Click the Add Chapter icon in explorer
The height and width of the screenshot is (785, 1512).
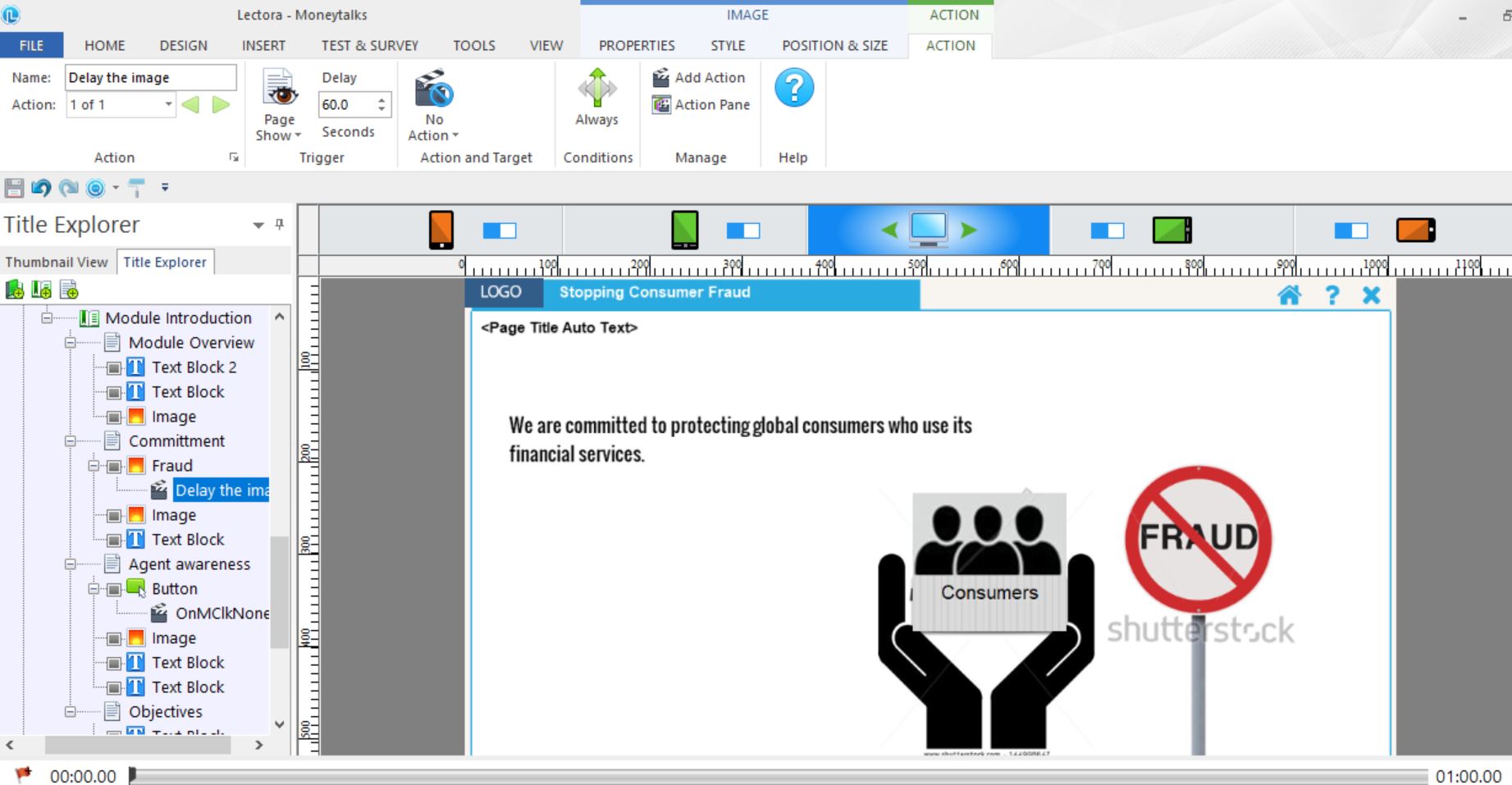click(15, 290)
